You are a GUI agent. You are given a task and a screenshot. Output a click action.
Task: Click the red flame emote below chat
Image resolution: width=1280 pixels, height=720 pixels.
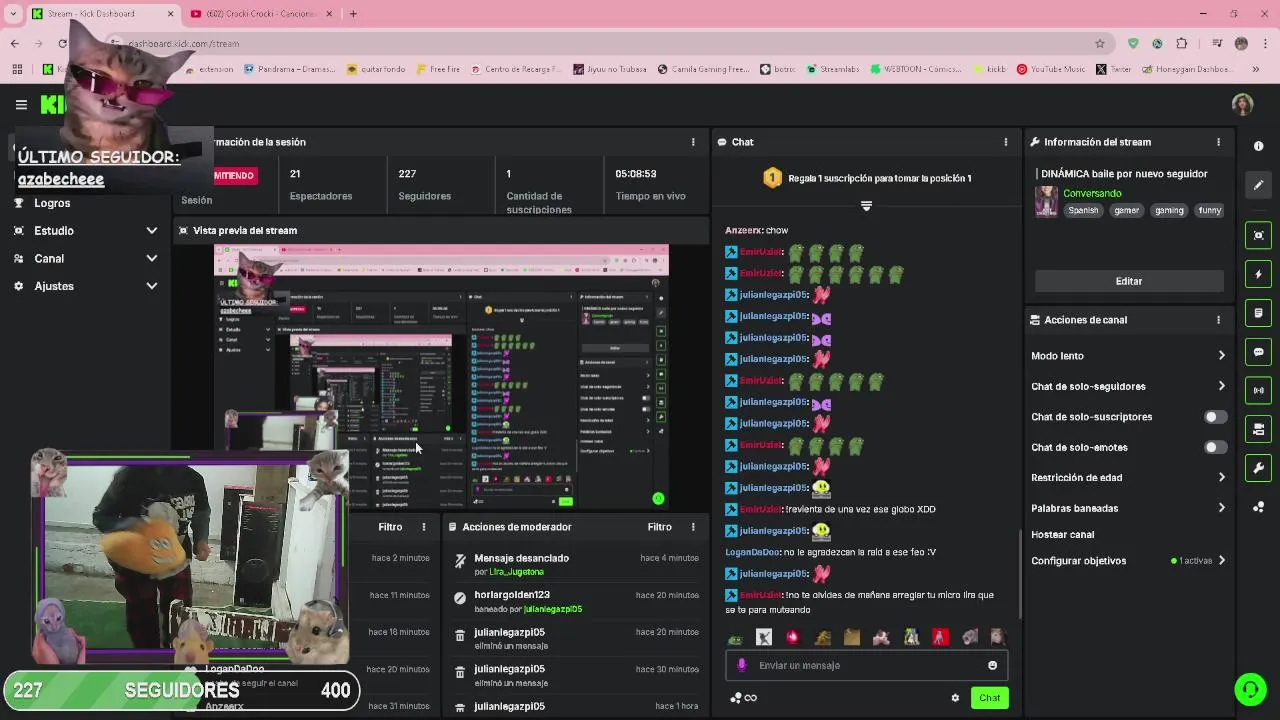(x=793, y=637)
